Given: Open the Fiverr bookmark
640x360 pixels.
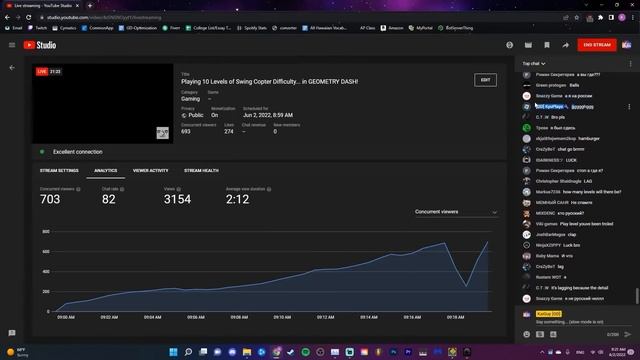Looking at the screenshot, I should click(x=171, y=28).
